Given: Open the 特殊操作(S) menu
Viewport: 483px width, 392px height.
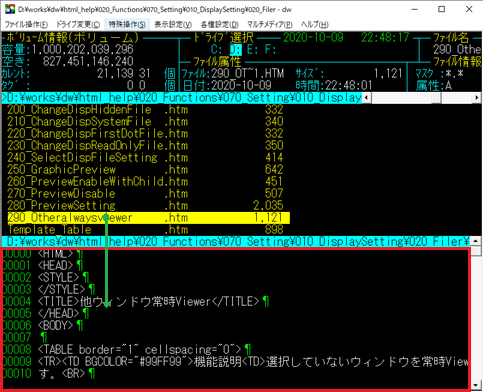Looking at the screenshot, I should click(127, 24).
